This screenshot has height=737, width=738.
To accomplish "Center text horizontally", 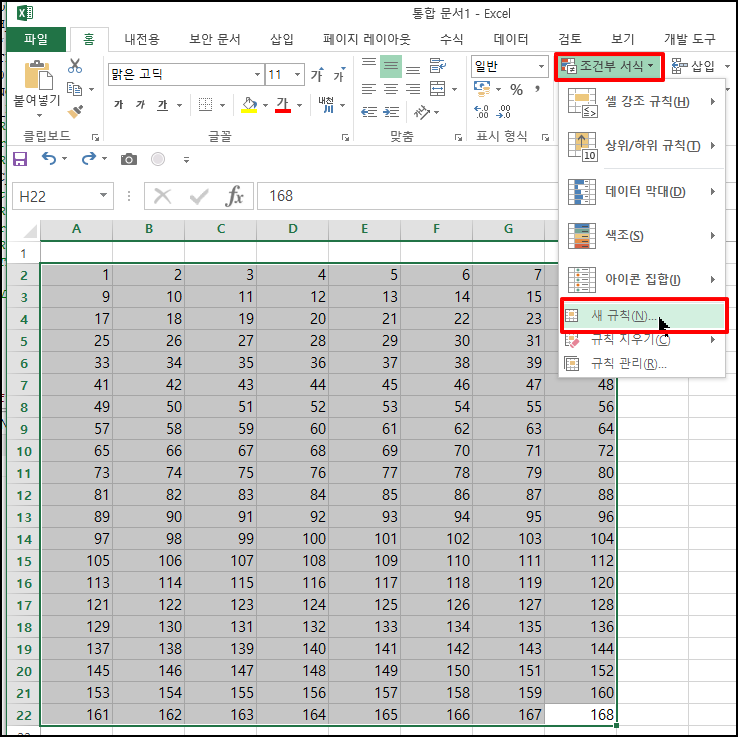I will (391, 88).
